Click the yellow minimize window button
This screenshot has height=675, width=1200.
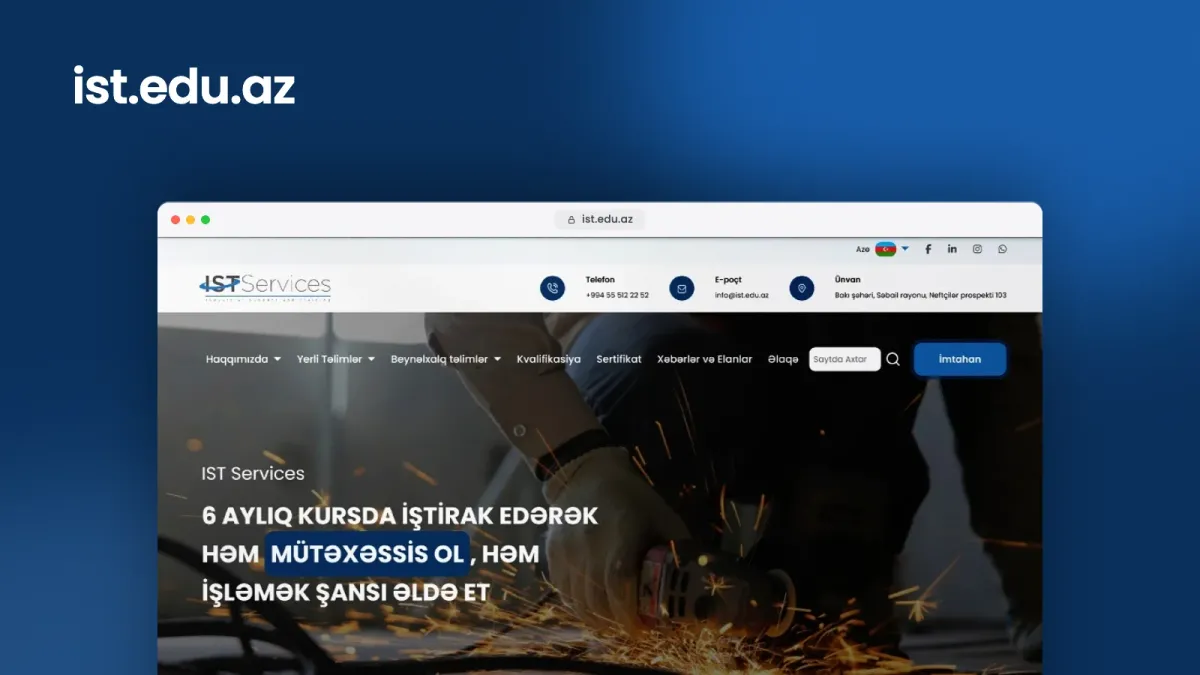tap(190, 220)
